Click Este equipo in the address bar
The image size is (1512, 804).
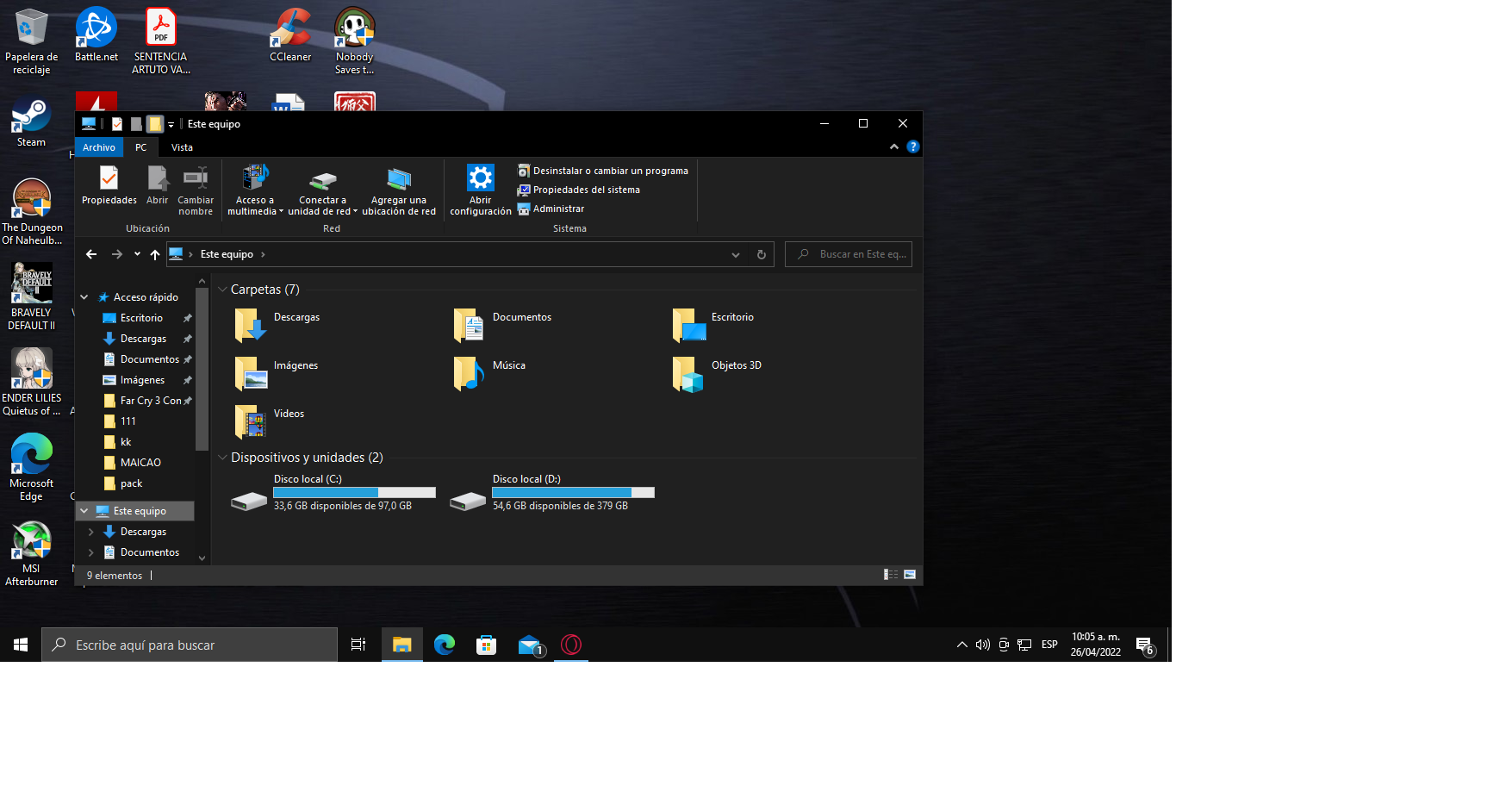click(227, 254)
